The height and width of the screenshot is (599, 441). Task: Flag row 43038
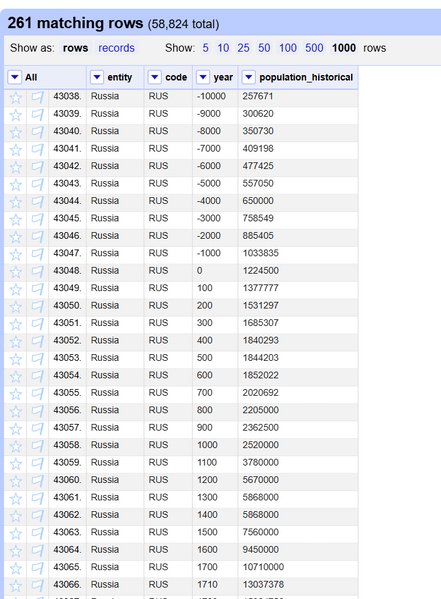coord(37,97)
